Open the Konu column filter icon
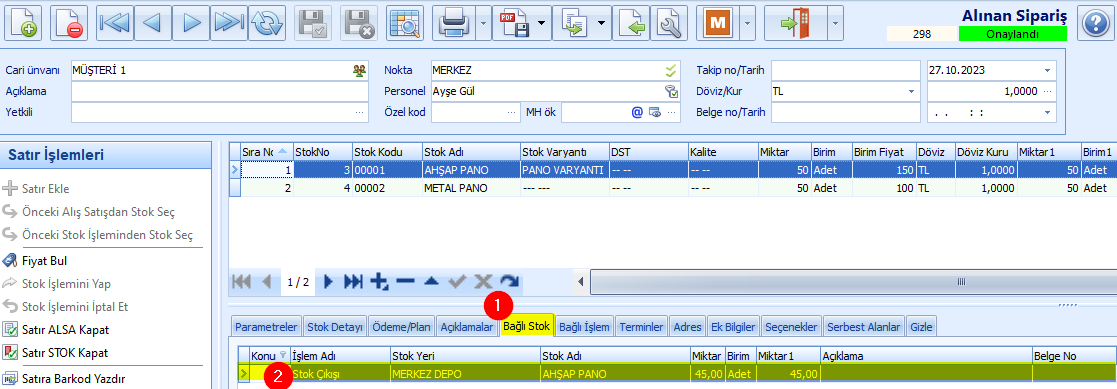 click(283, 355)
